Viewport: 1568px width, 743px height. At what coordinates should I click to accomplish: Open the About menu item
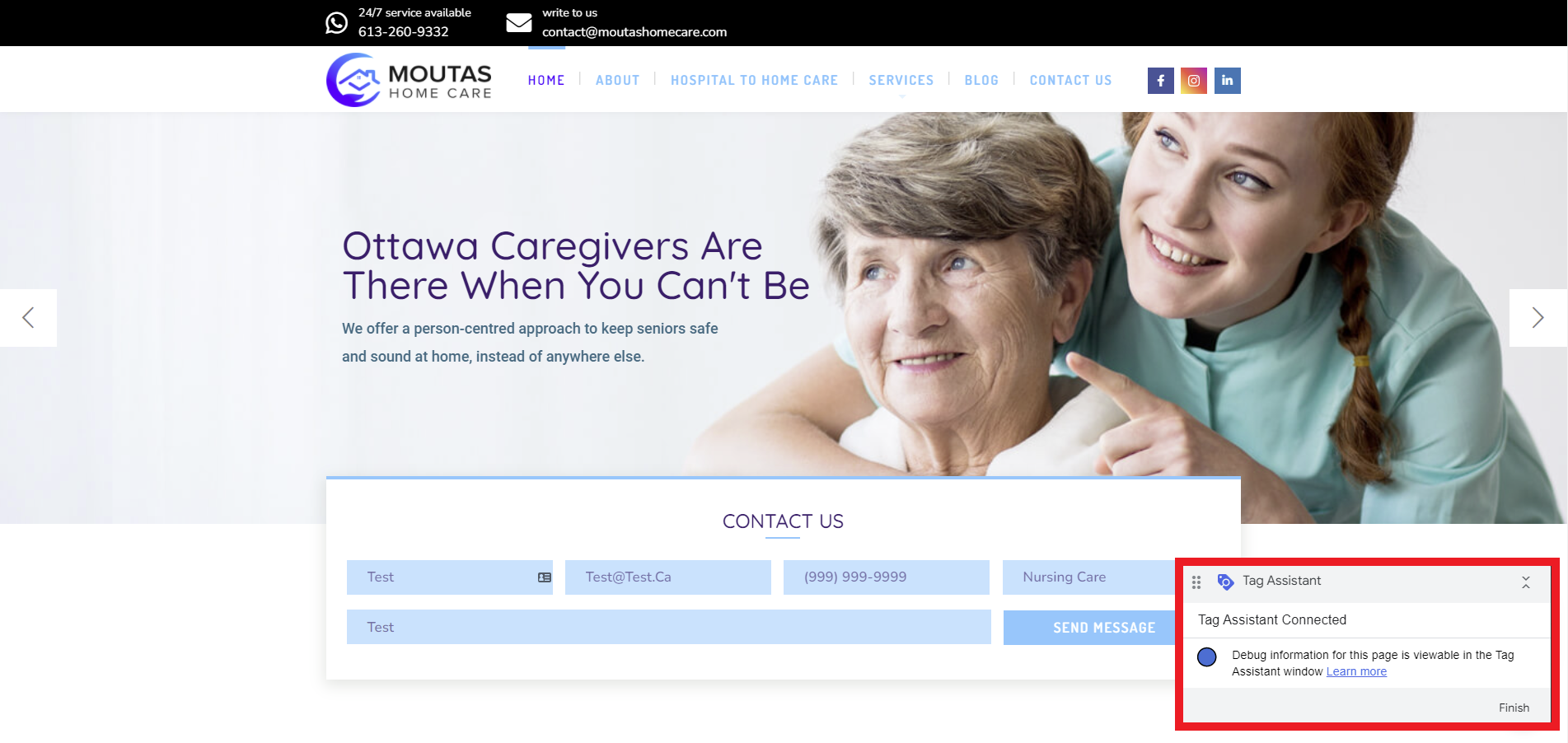click(x=618, y=81)
